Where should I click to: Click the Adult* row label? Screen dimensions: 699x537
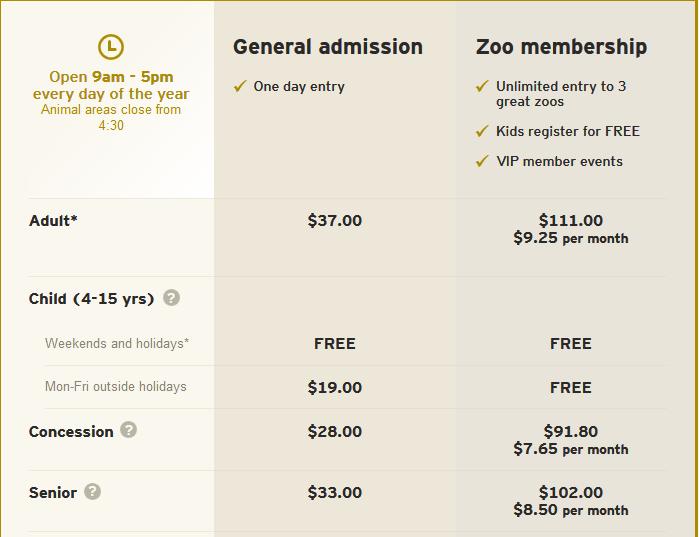[53, 221]
